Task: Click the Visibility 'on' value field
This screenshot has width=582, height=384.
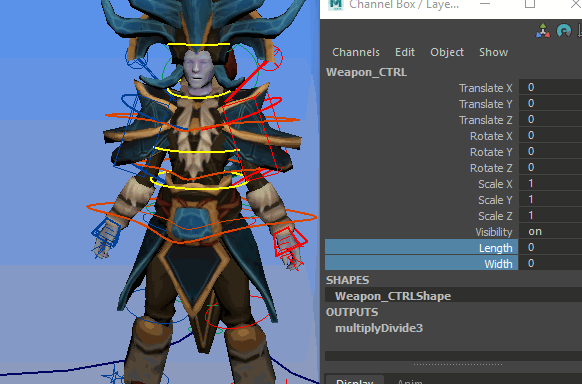Action: coord(550,231)
